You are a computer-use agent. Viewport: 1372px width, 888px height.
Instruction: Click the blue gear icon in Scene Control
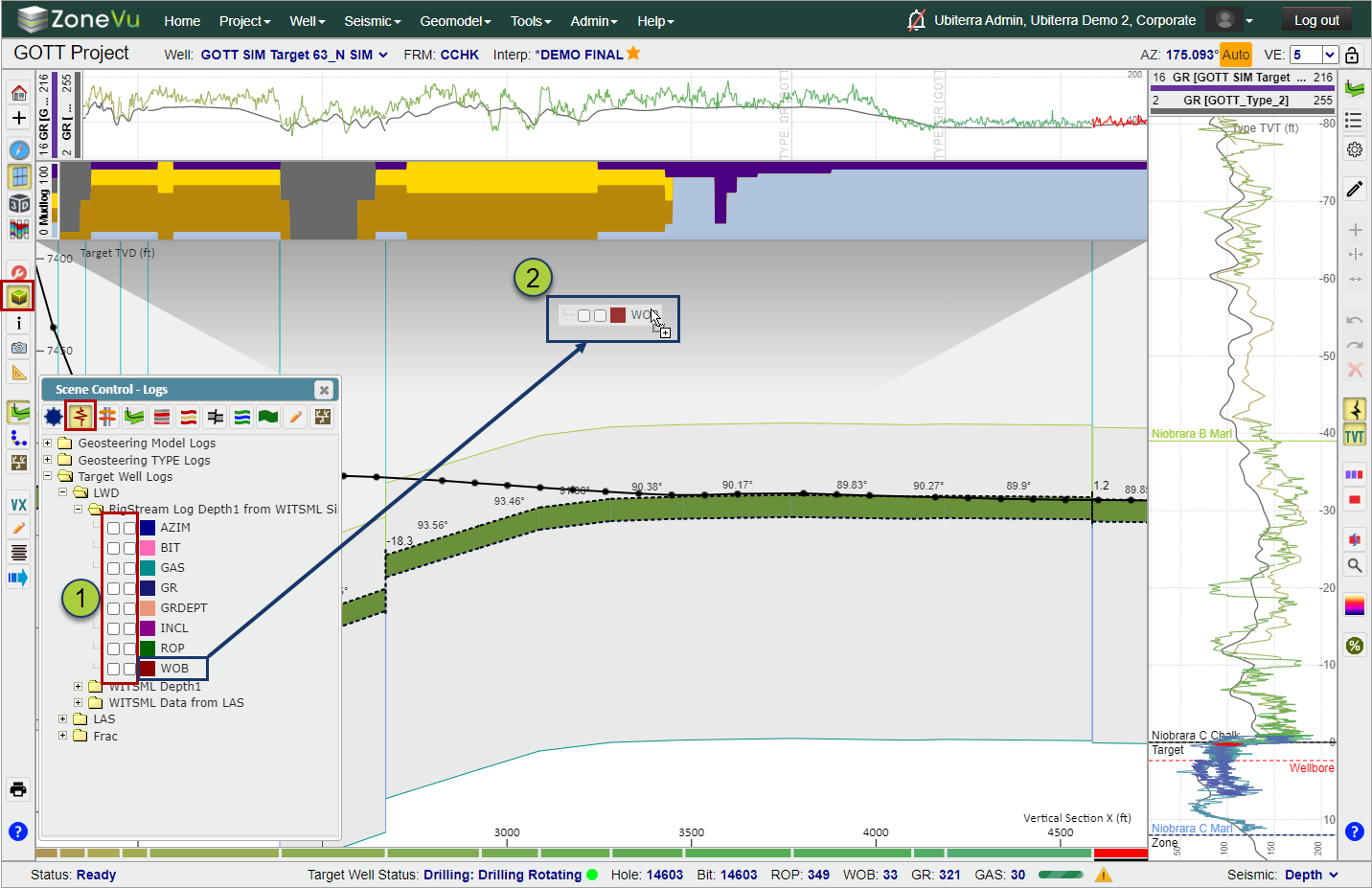click(54, 417)
